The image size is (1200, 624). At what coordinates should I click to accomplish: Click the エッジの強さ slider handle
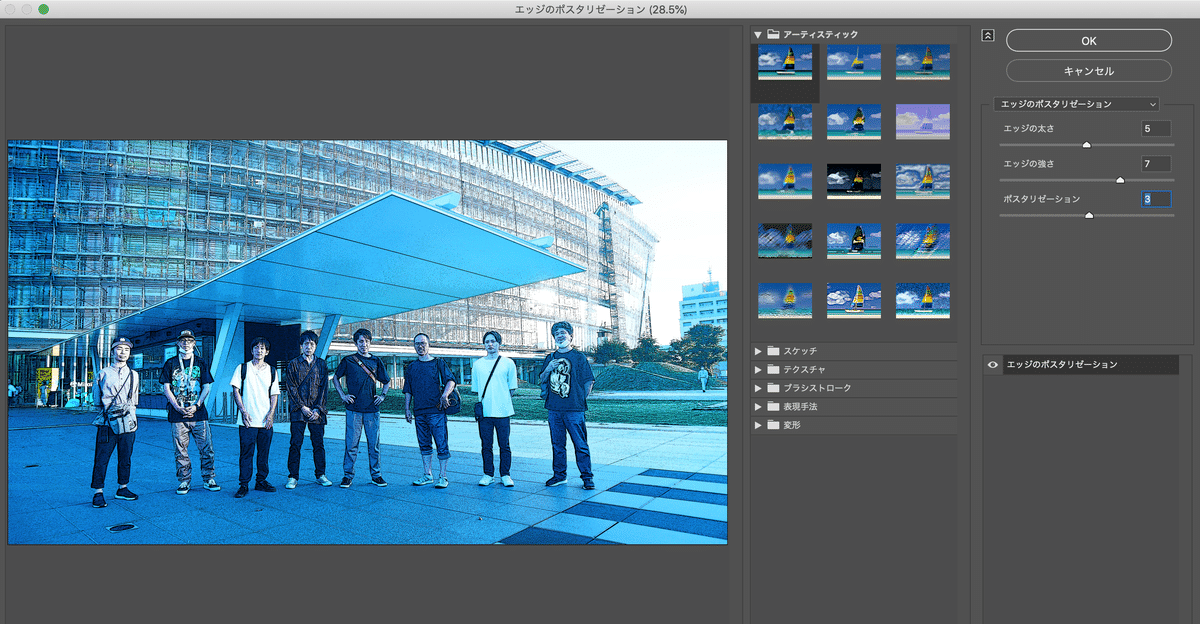pyautogui.click(x=1120, y=180)
